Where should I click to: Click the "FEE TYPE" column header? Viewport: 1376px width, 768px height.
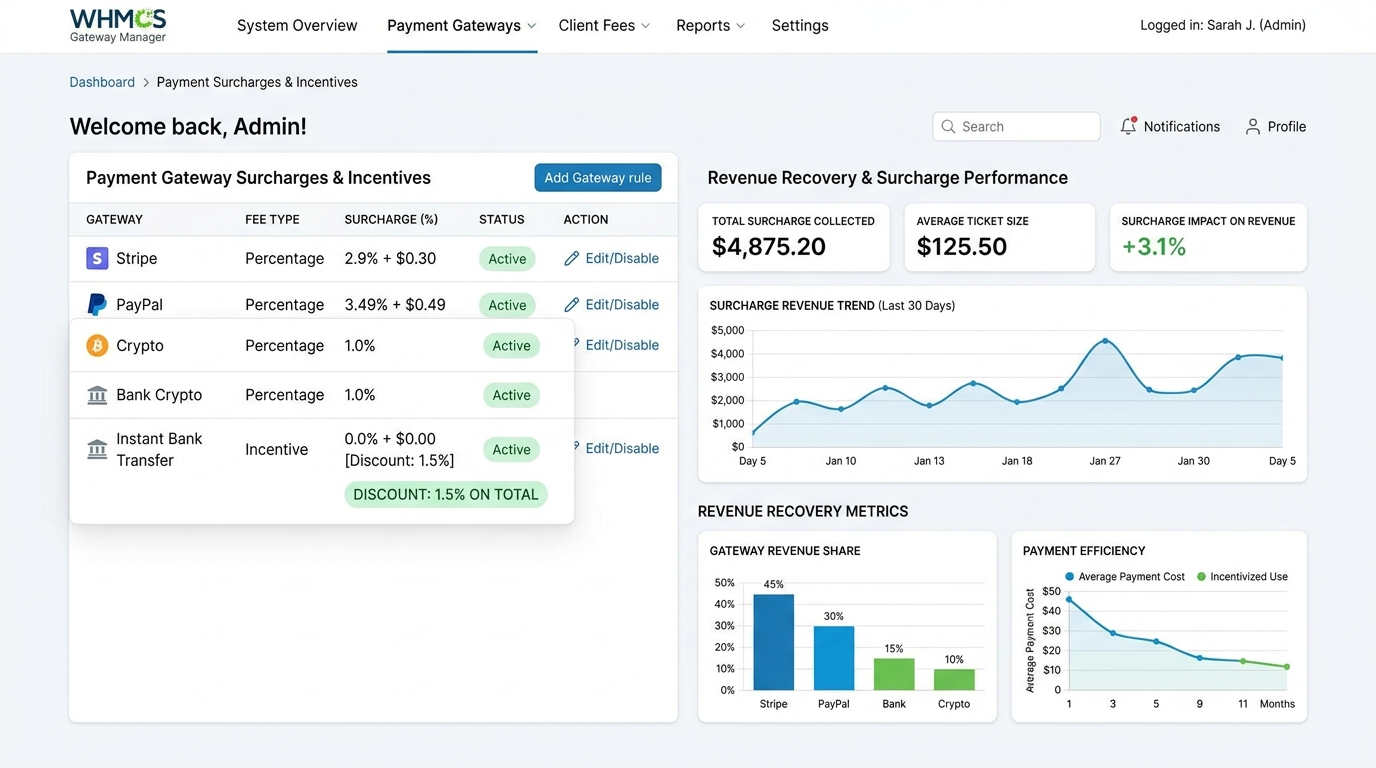point(272,220)
